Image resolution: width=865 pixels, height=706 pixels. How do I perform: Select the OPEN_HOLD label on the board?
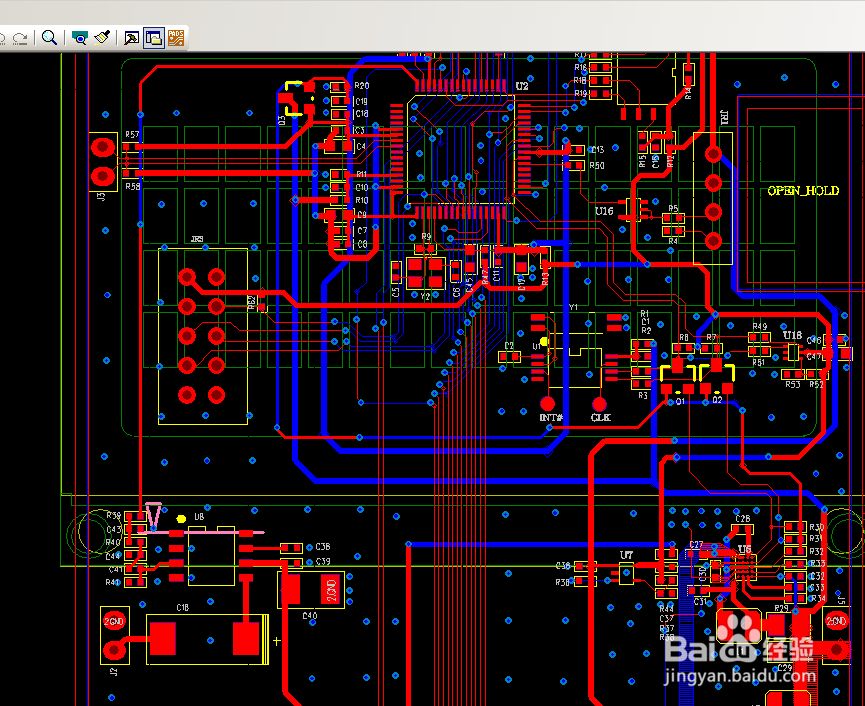[803, 191]
